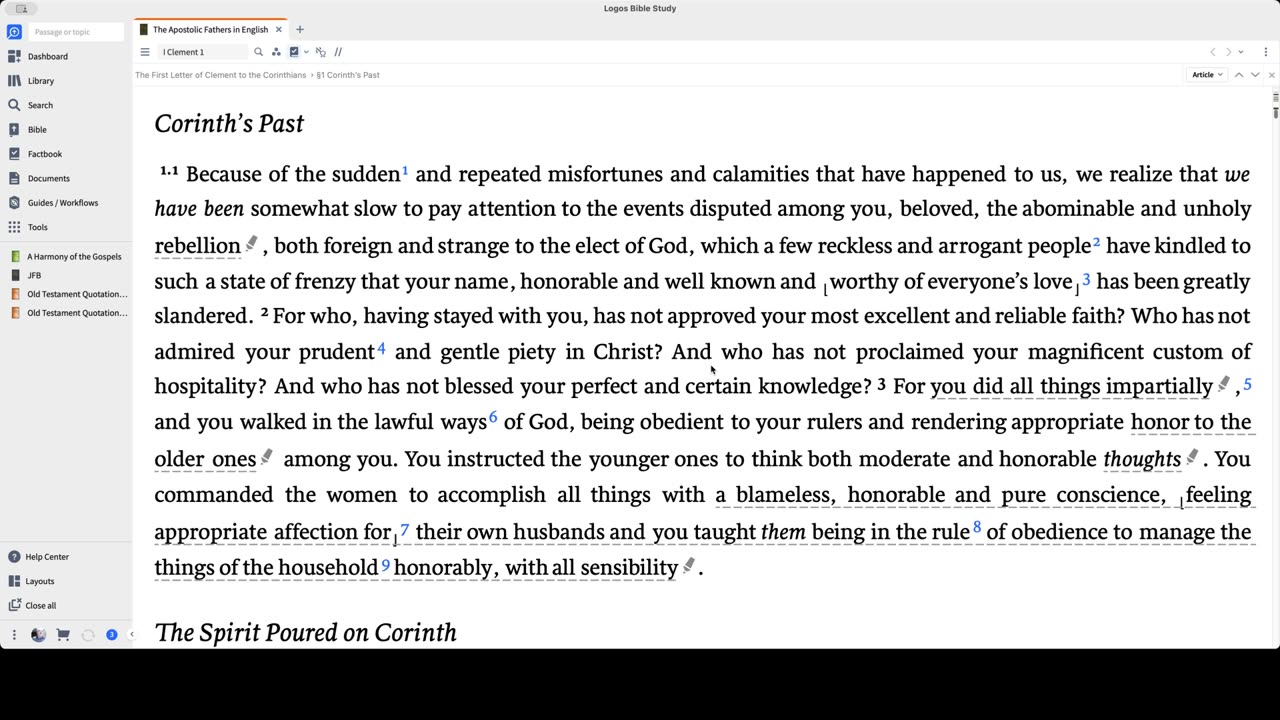Screen dimensions: 1280x720
Task: Click 'The Spirit Poured on Corinth' heading
Action: pos(306,632)
